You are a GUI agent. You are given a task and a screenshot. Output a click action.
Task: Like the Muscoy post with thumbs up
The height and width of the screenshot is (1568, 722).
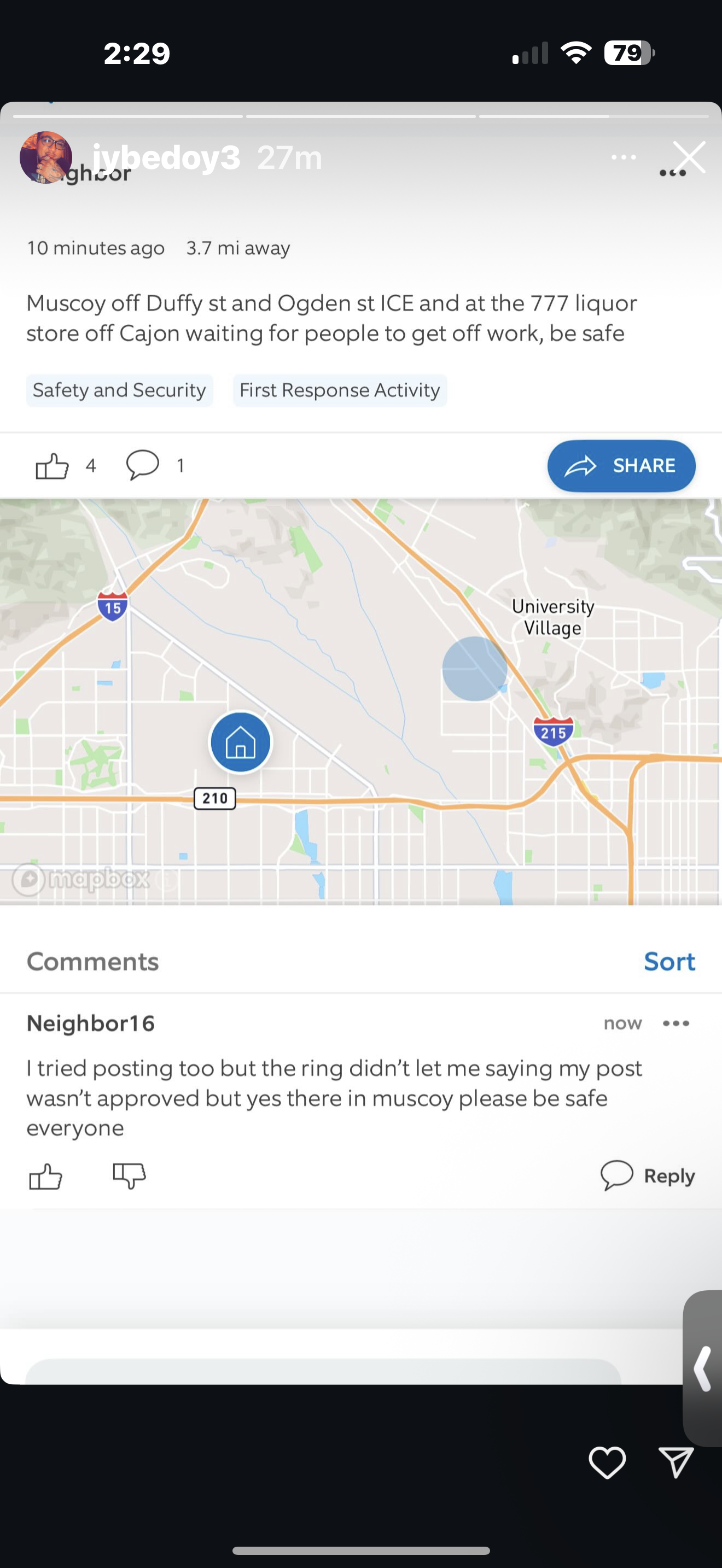(x=52, y=466)
